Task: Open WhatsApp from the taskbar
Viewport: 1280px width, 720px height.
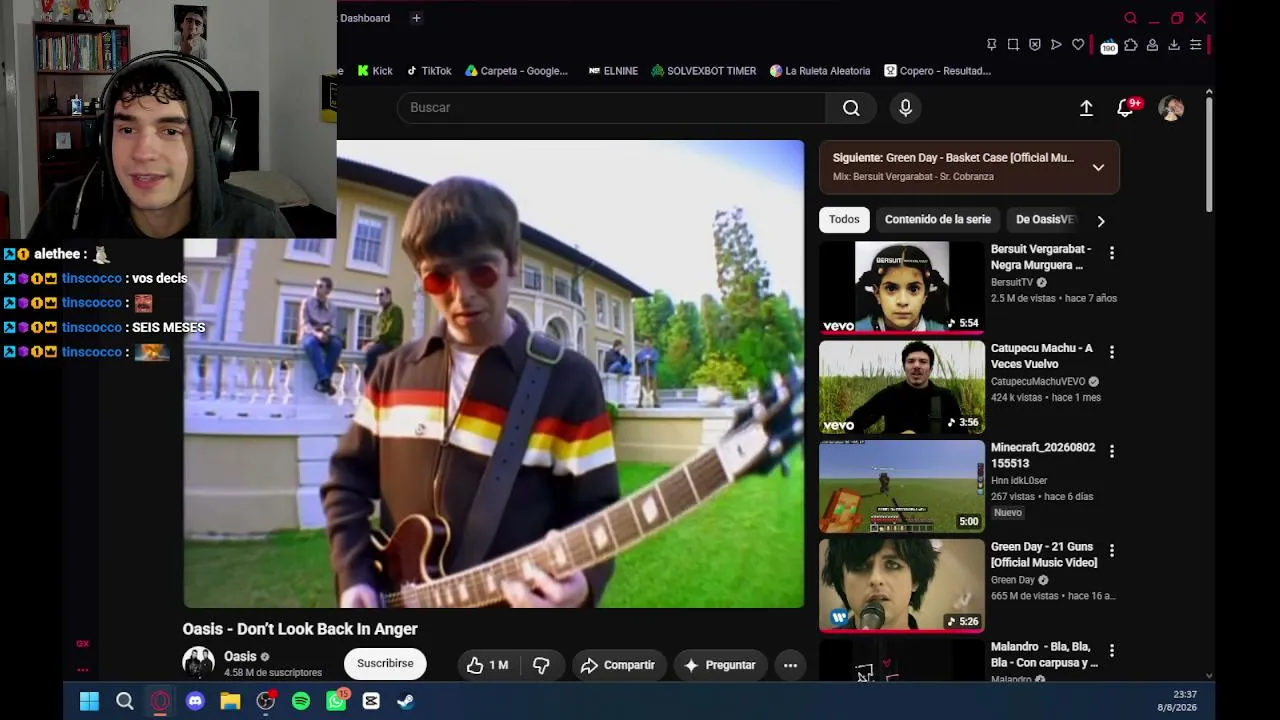Action: [337, 701]
